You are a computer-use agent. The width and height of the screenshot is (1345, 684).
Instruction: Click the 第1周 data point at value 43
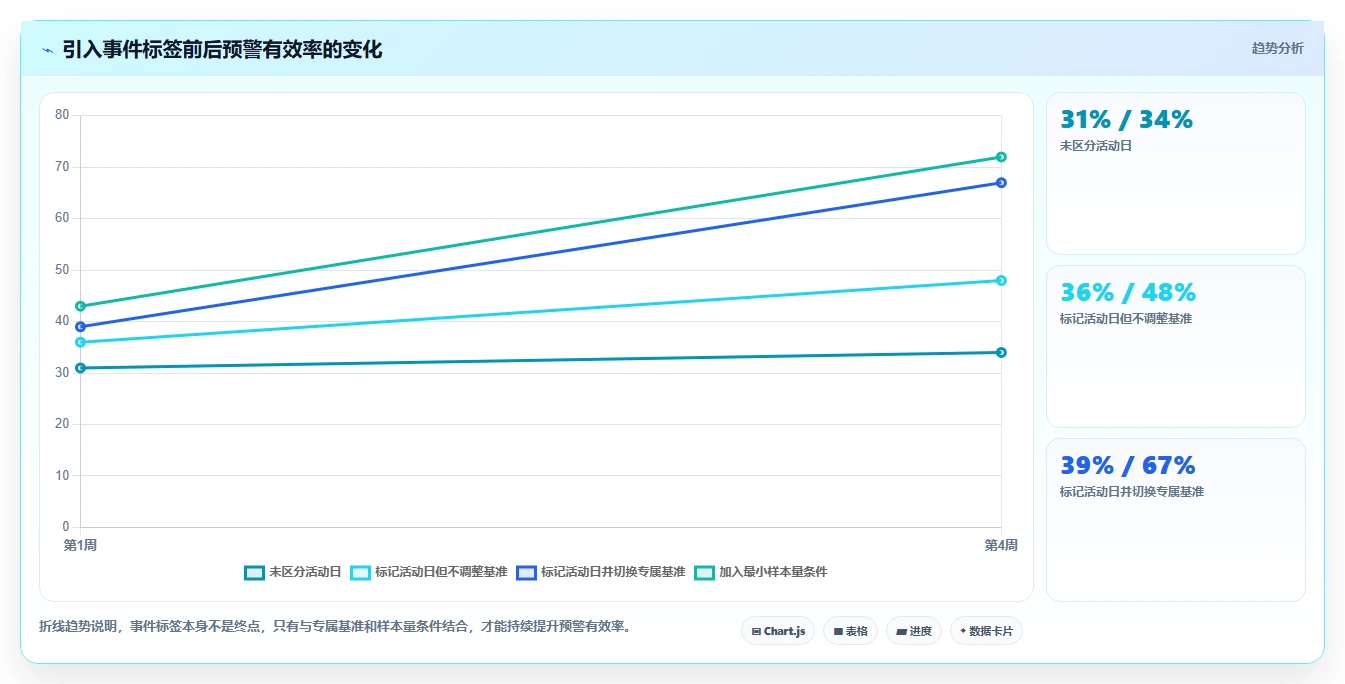80,306
